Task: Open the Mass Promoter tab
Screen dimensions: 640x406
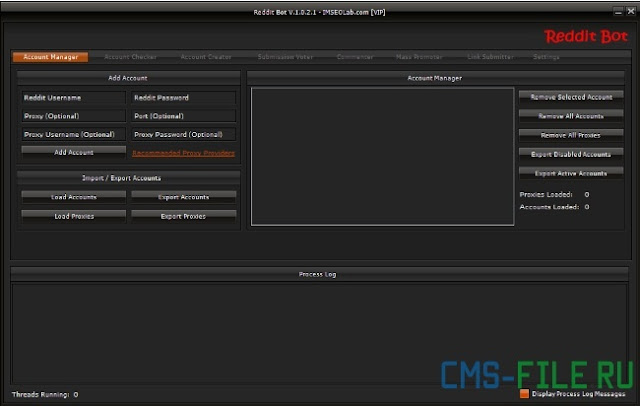Action: (419, 57)
